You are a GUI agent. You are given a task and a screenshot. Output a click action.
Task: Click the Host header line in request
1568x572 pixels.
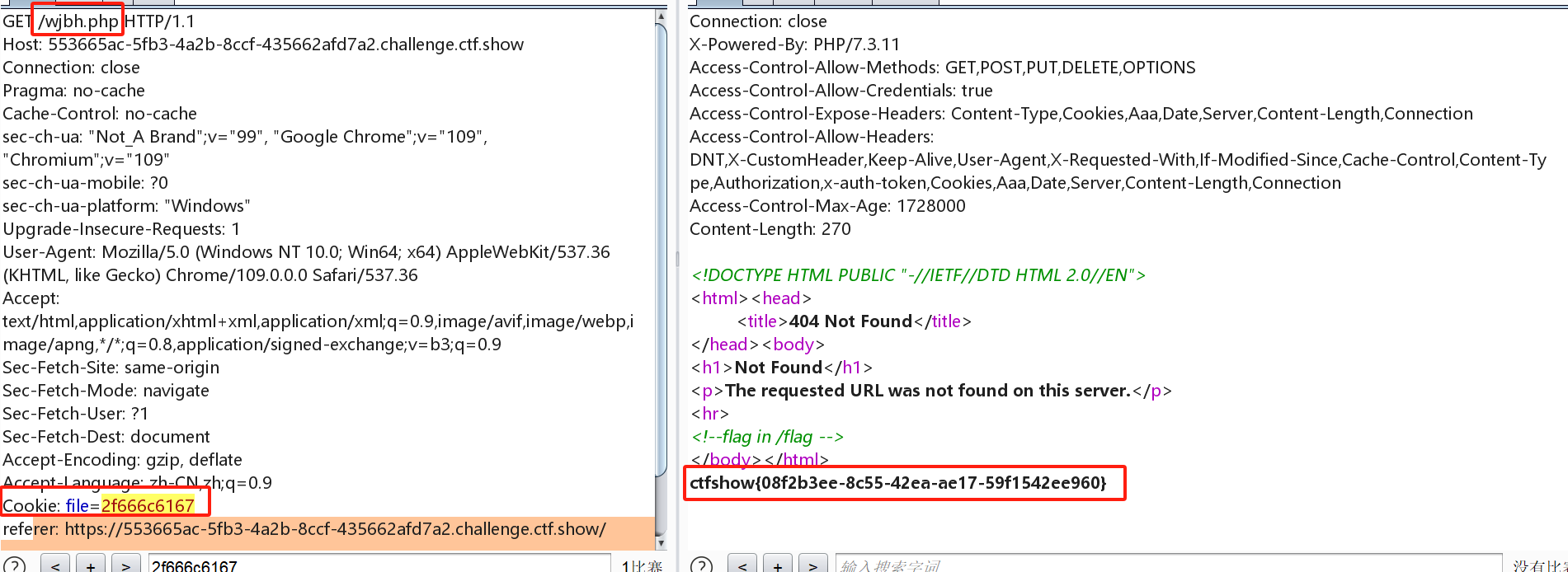(263, 45)
